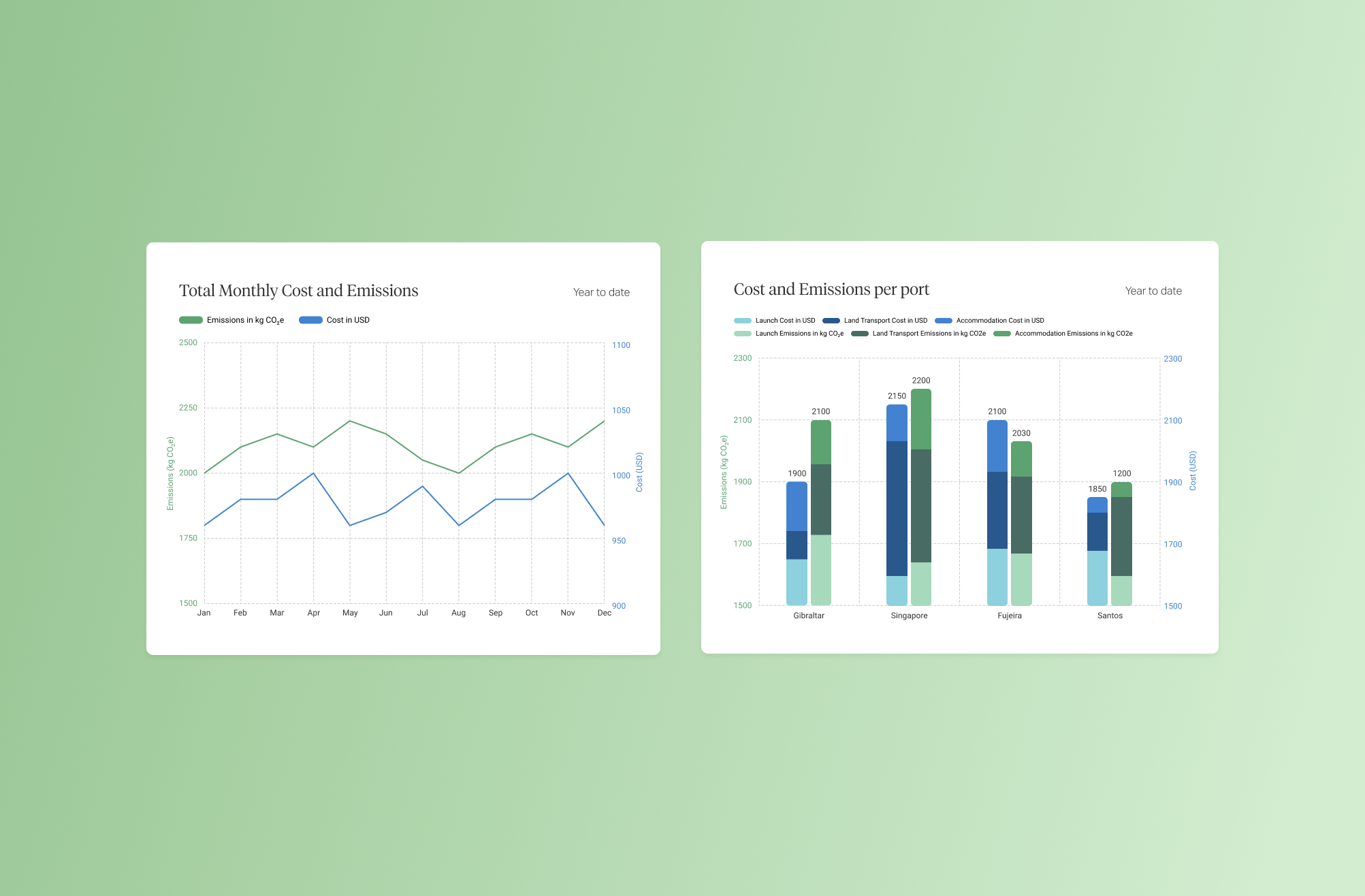Click the Gibraltar port axis label
The image size is (1365, 896).
coord(809,615)
